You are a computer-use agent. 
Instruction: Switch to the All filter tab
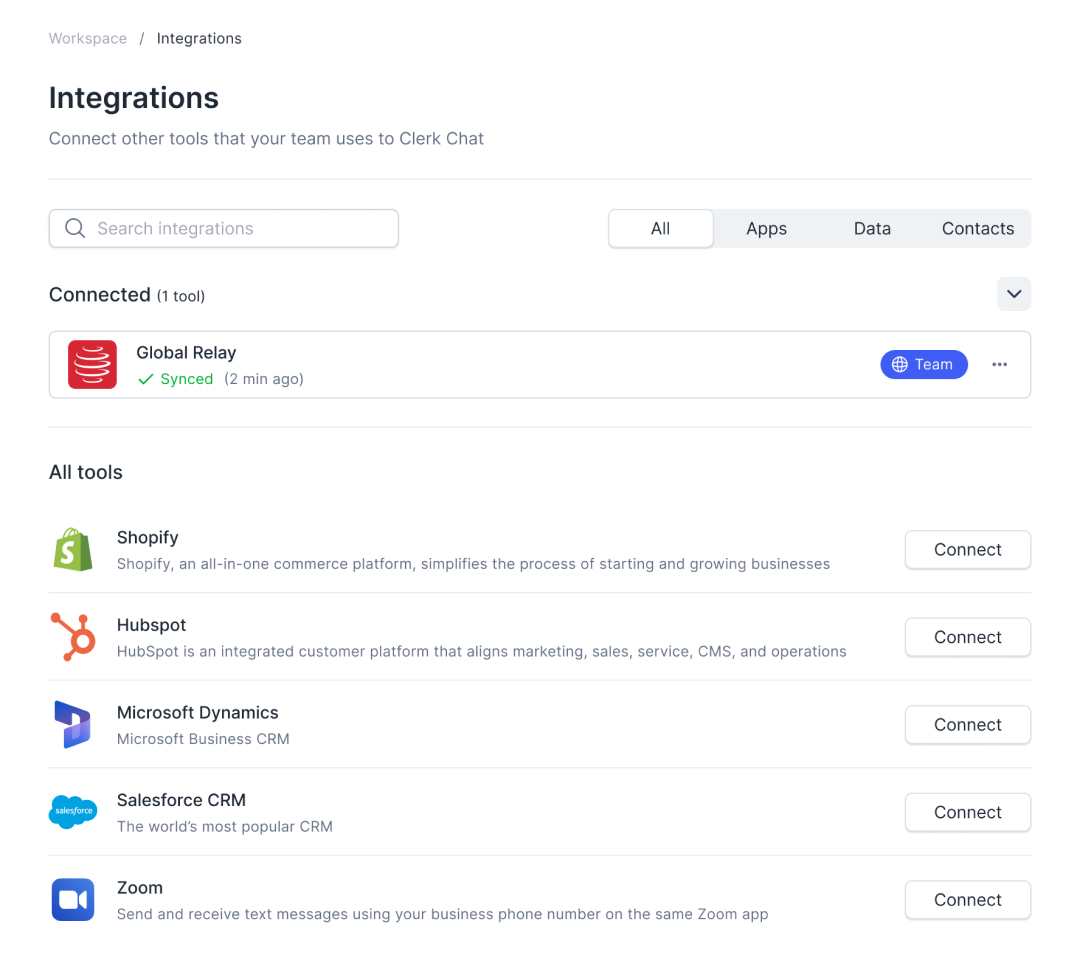[661, 229]
